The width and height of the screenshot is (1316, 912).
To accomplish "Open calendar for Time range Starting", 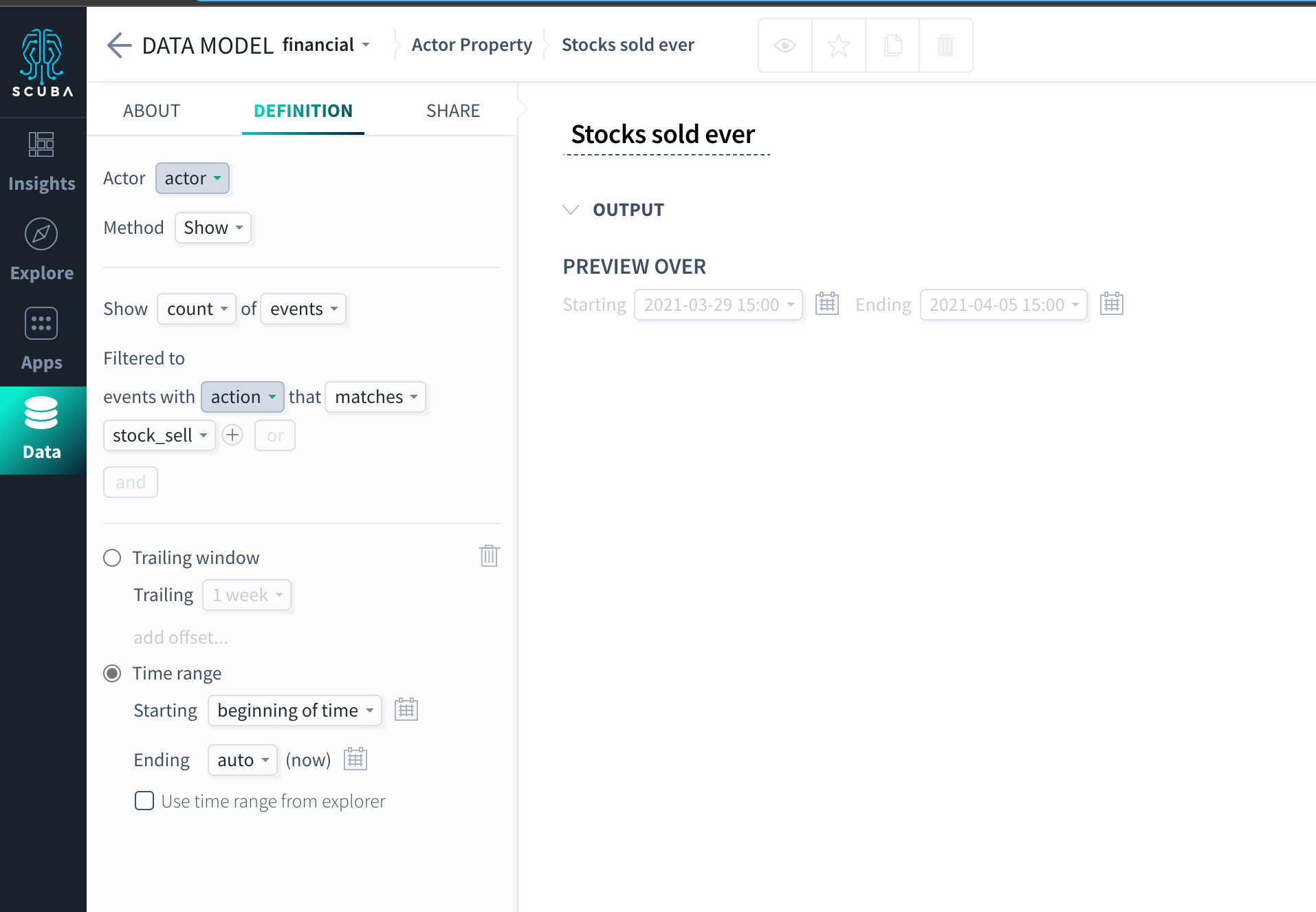I will pyautogui.click(x=406, y=709).
